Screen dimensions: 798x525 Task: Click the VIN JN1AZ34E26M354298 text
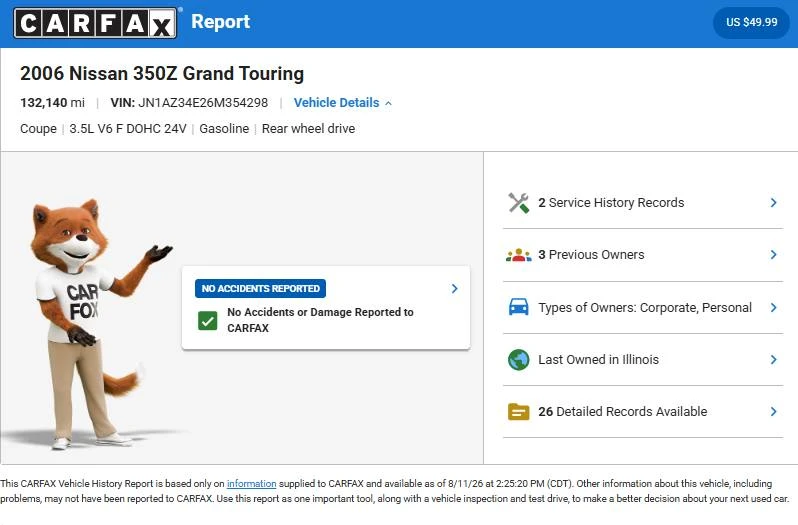[189, 103]
